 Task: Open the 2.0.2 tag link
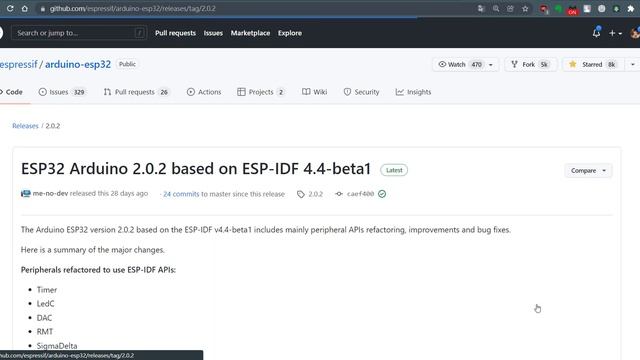click(x=310, y=194)
